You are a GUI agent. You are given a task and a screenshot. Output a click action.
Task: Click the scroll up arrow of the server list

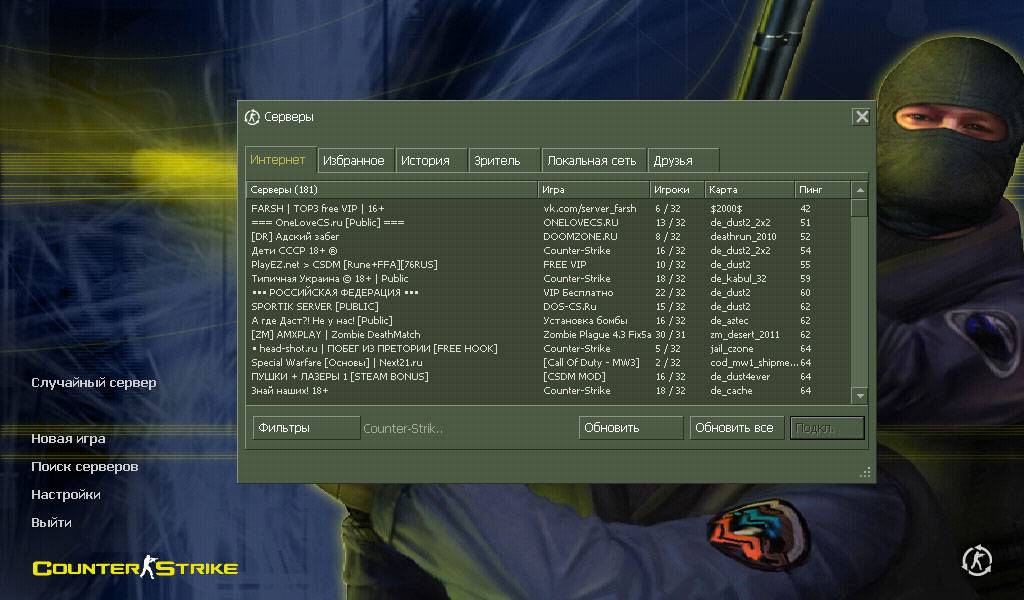859,190
